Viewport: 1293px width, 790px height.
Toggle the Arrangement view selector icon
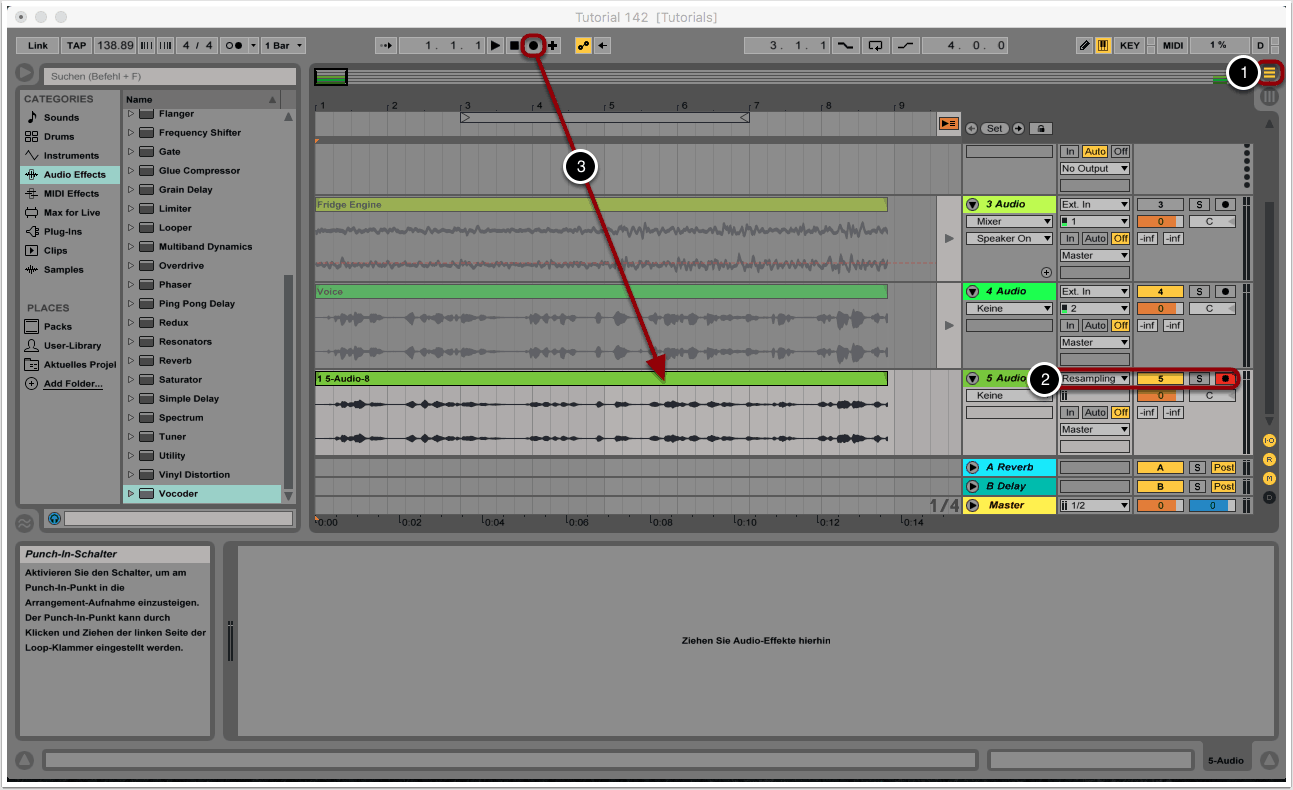[x=1269, y=72]
